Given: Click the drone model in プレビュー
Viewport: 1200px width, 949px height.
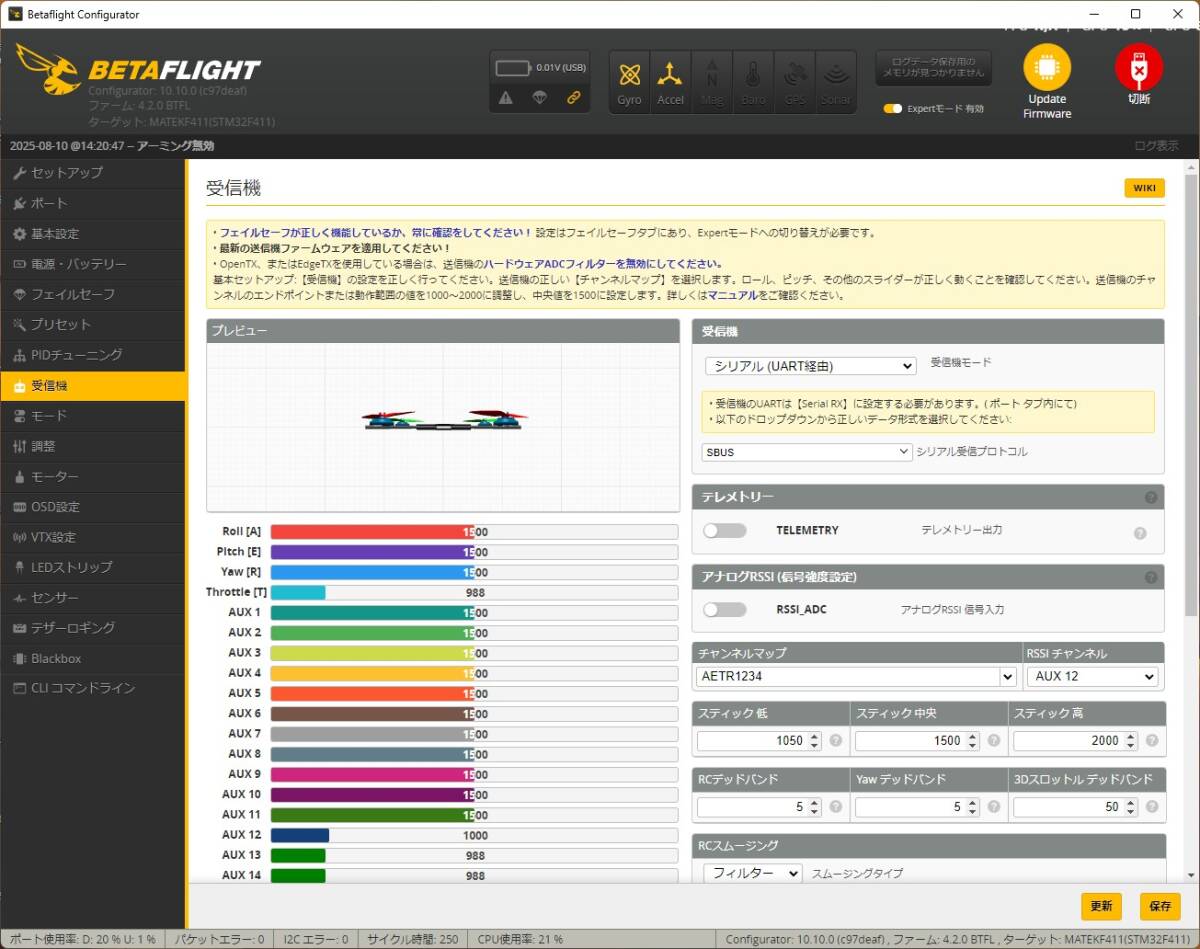Looking at the screenshot, I should click(x=444, y=420).
